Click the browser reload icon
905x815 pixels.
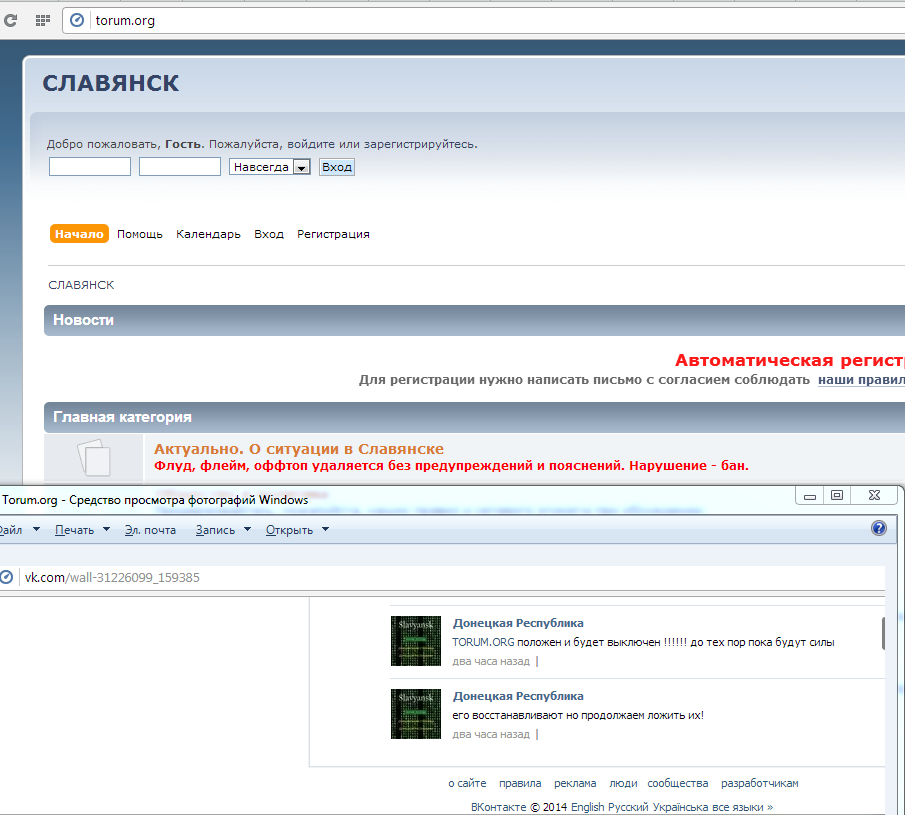[11, 20]
